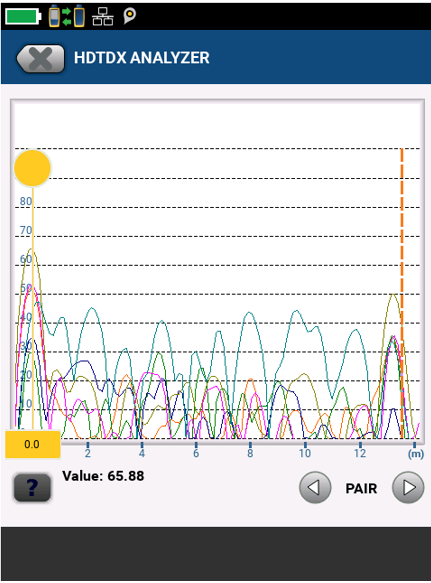Tap the main-remote link status icon
The height and width of the screenshot is (583, 431).
(x=67, y=16)
